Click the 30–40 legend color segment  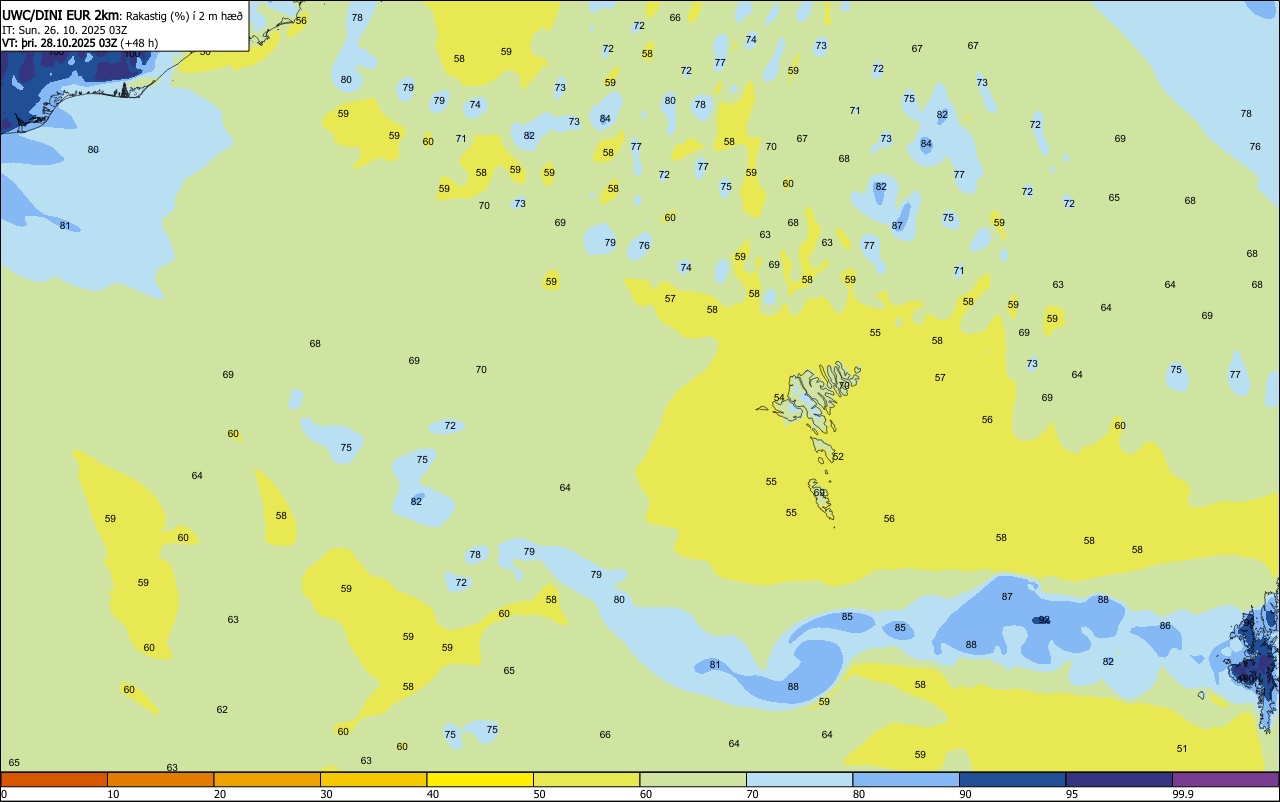click(x=373, y=779)
